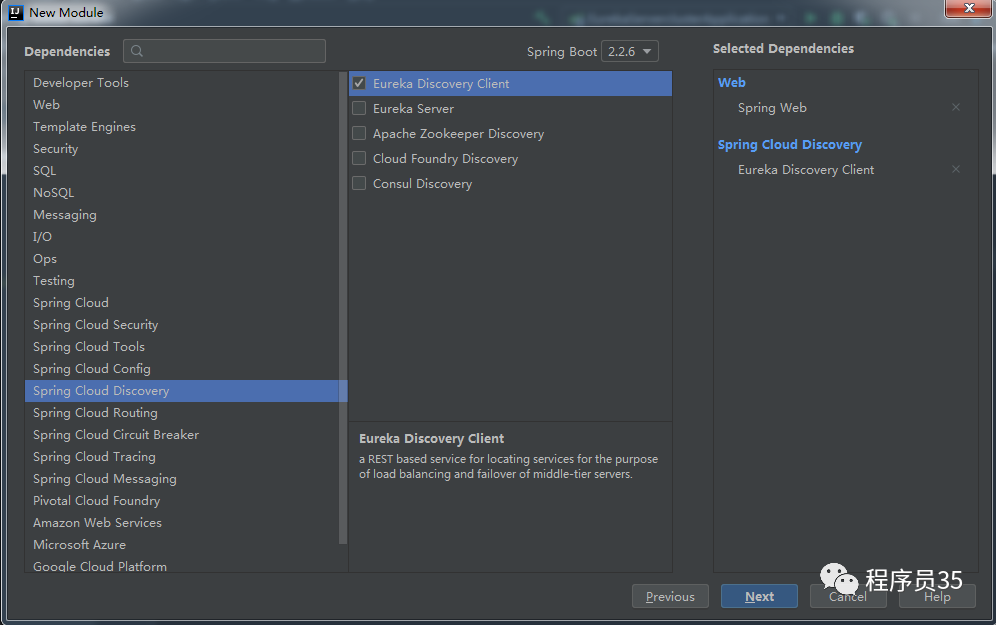This screenshot has height=625, width=996.
Task: Select the Google Cloud Platform category
Action: (x=182, y=565)
